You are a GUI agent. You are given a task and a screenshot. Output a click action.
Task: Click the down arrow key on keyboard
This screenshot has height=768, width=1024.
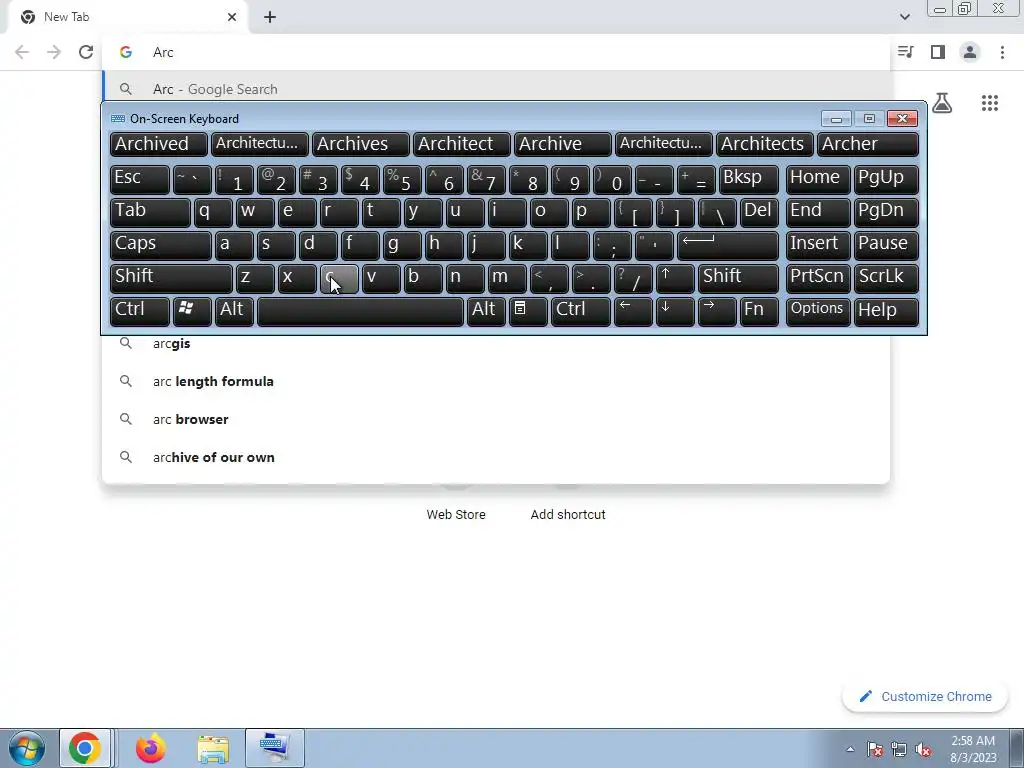pyautogui.click(x=675, y=310)
